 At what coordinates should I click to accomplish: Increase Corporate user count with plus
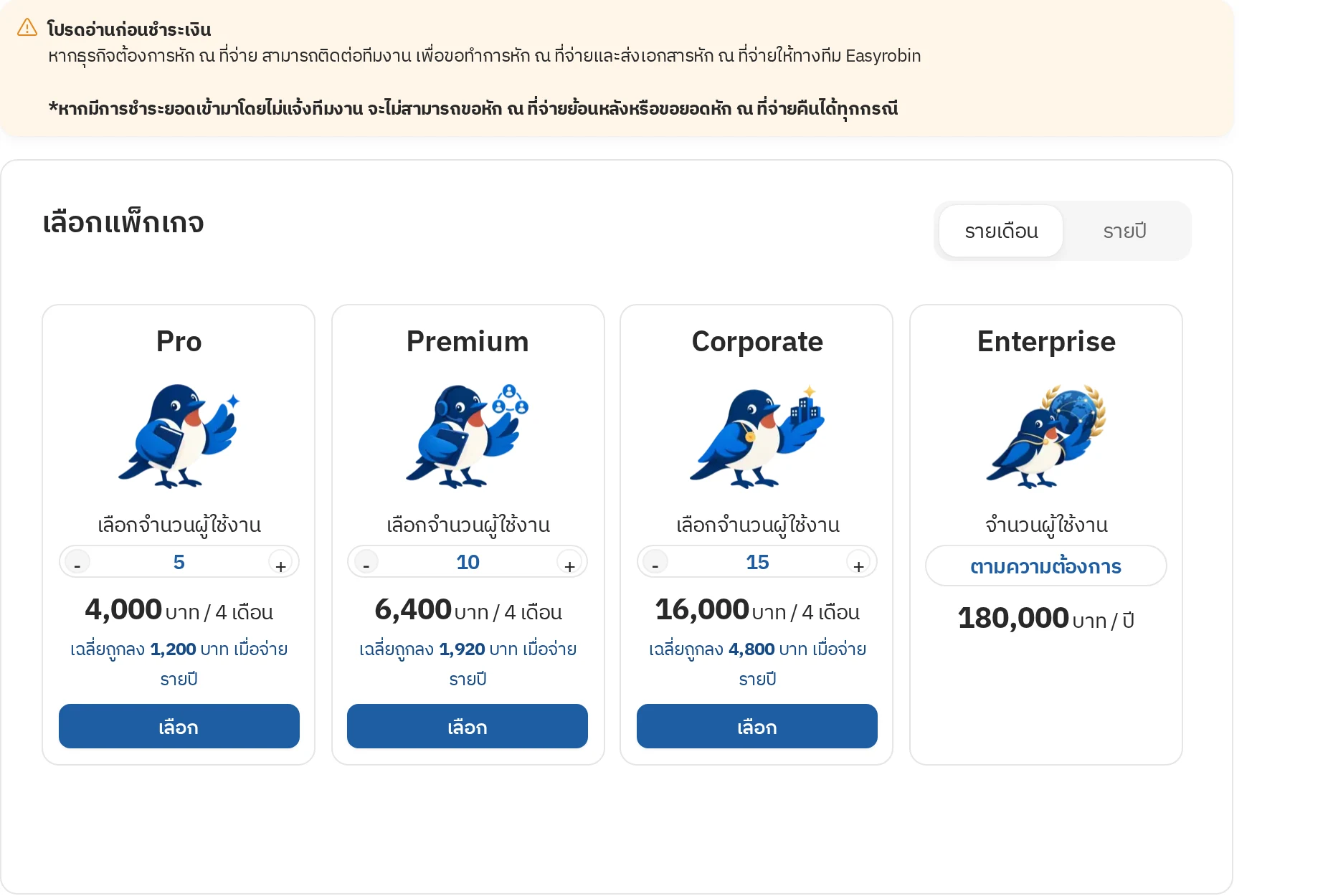coord(858,563)
